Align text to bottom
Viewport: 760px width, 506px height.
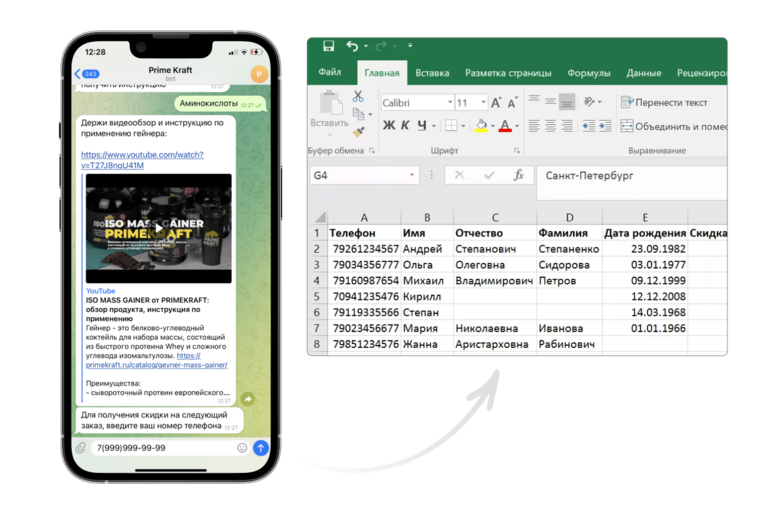tap(567, 101)
